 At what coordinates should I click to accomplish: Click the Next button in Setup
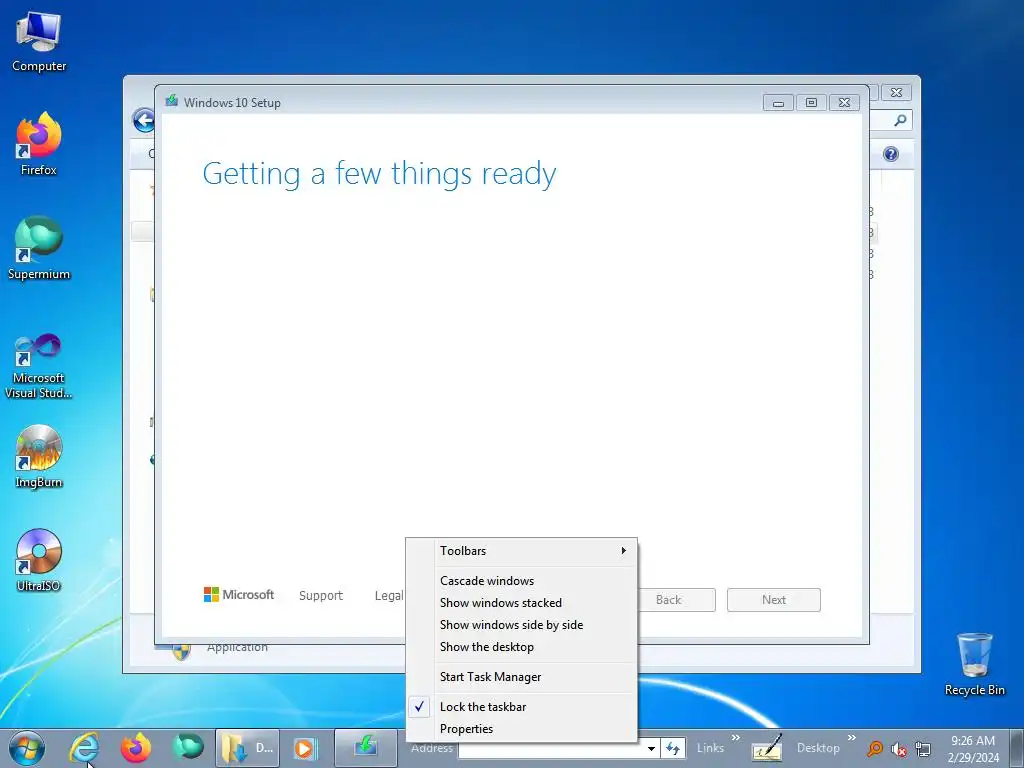click(774, 600)
